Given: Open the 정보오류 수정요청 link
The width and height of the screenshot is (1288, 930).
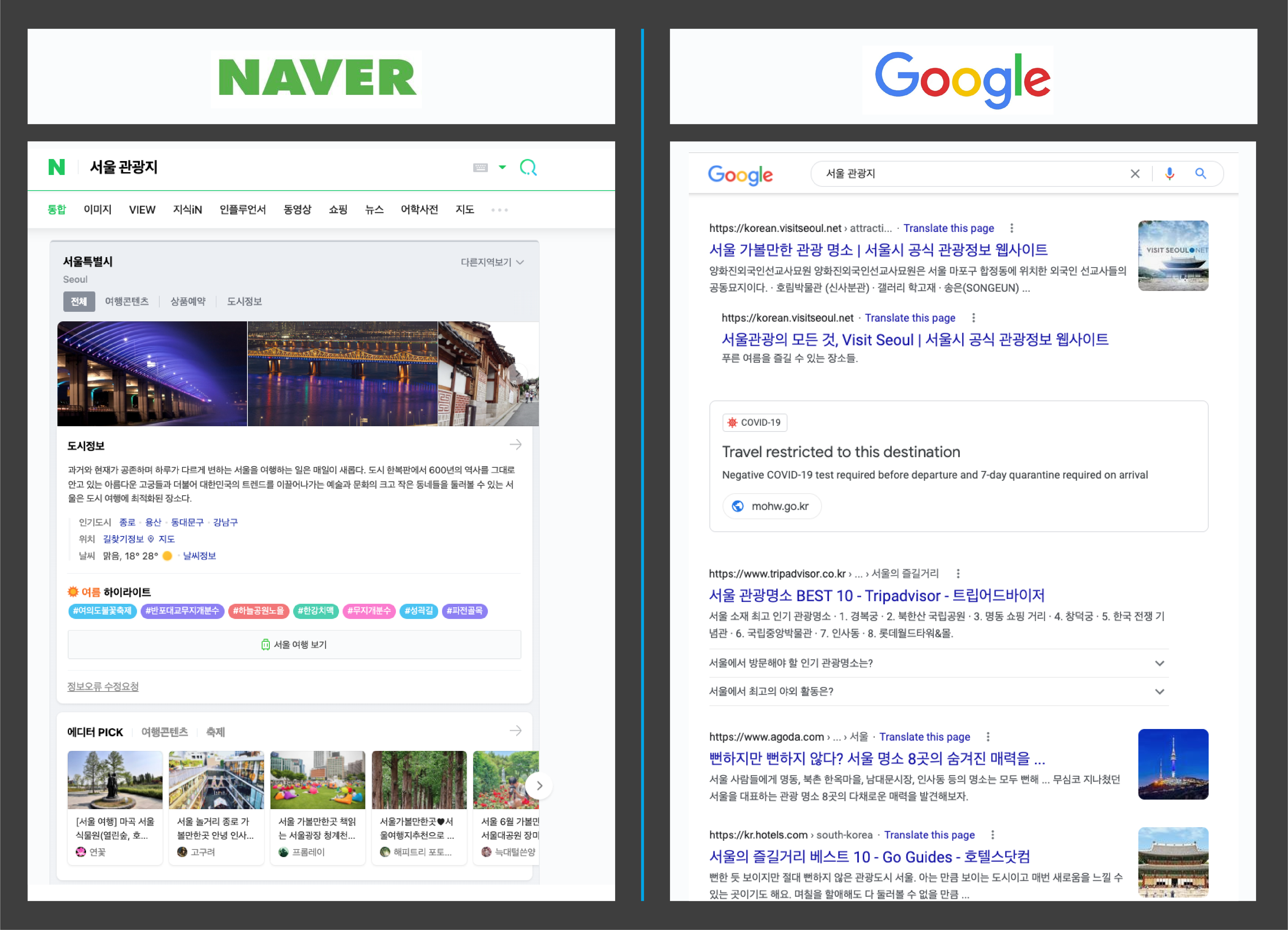Looking at the screenshot, I should 103,686.
